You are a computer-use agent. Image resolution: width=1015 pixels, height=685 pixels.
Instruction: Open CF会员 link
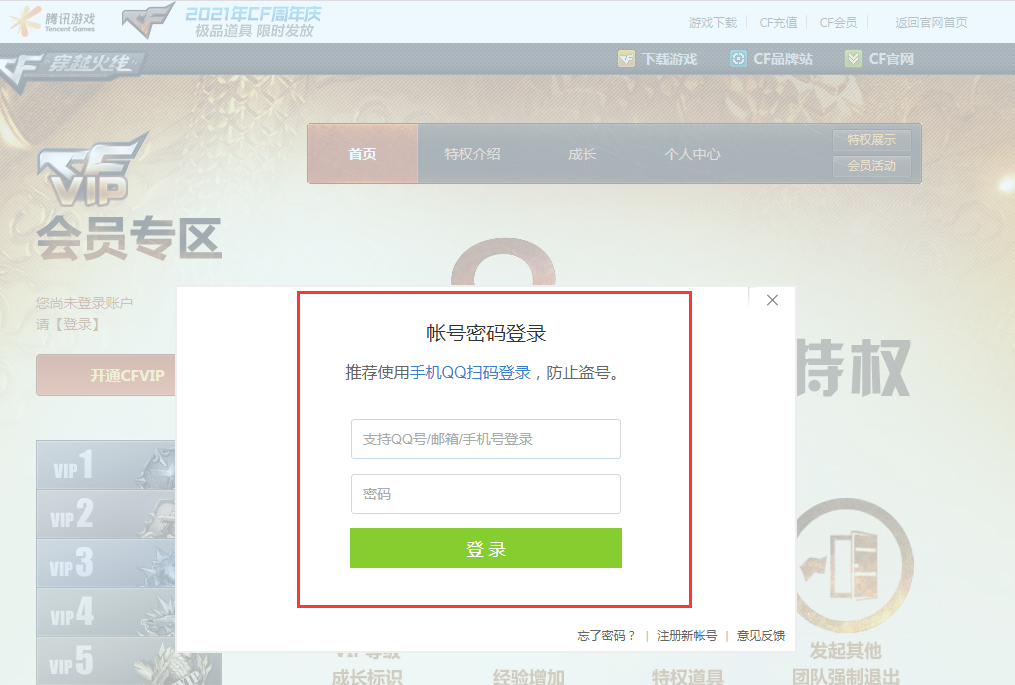coord(838,23)
